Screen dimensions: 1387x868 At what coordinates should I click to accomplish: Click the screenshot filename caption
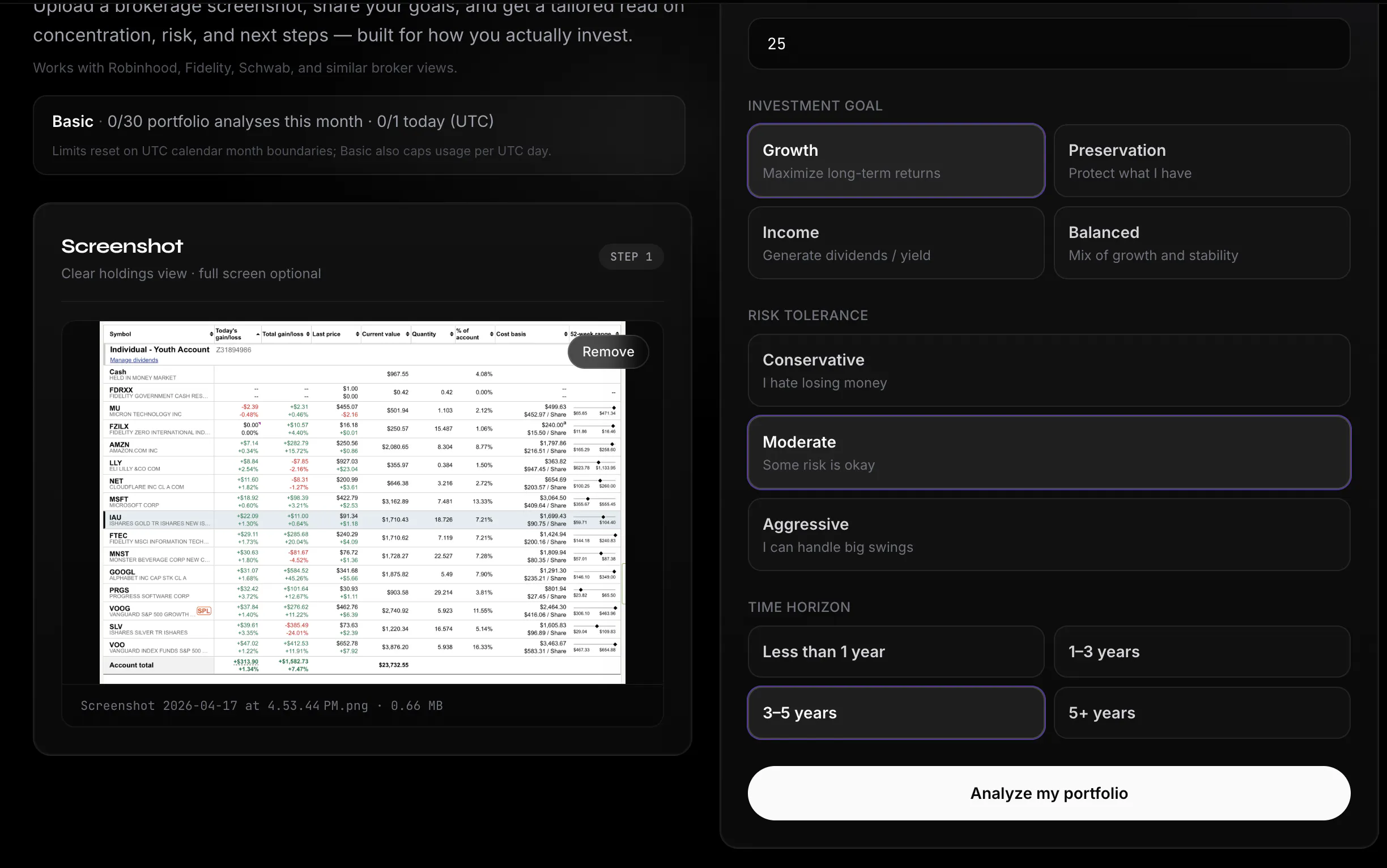coord(261,705)
